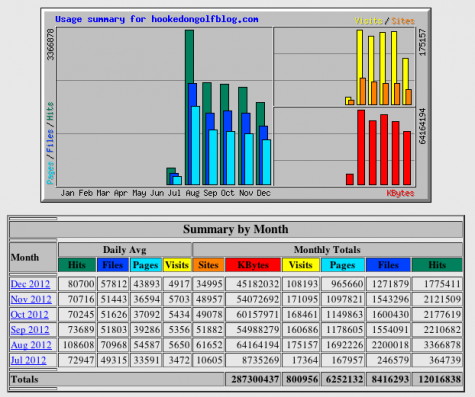
Task: Click the Jul 2012 daily hits cell 72947
Action: click(x=77, y=360)
